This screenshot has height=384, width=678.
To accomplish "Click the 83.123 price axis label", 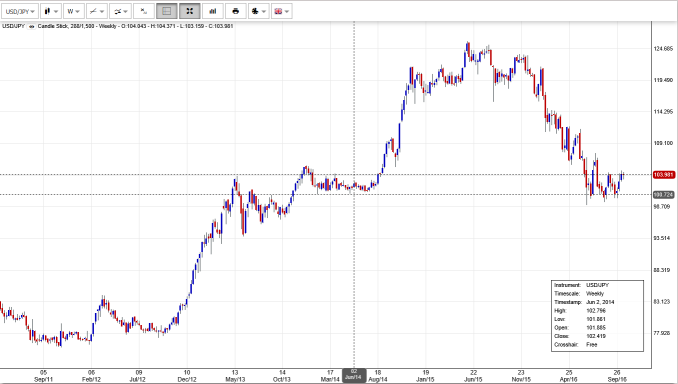I will click(x=662, y=301).
